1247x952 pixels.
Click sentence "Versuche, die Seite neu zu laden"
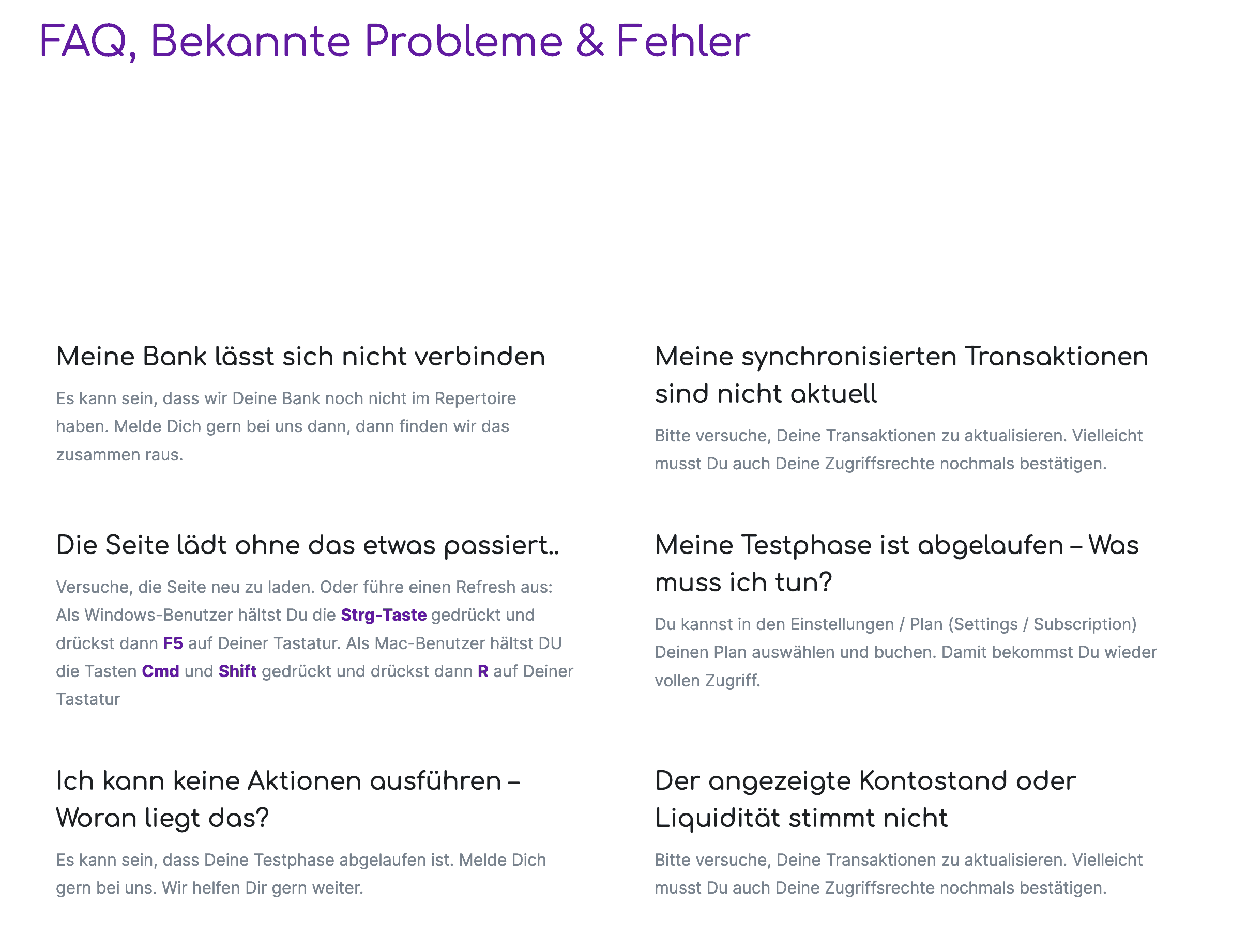pos(185,587)
